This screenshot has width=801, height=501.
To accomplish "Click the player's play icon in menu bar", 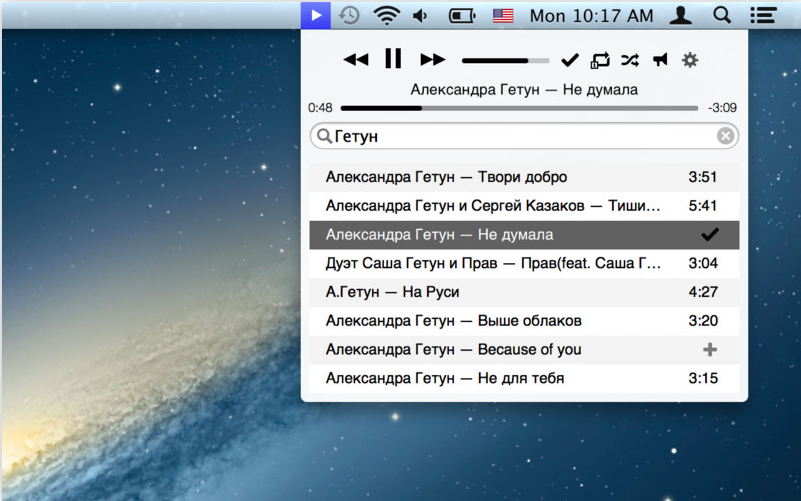I will (316, 15).
